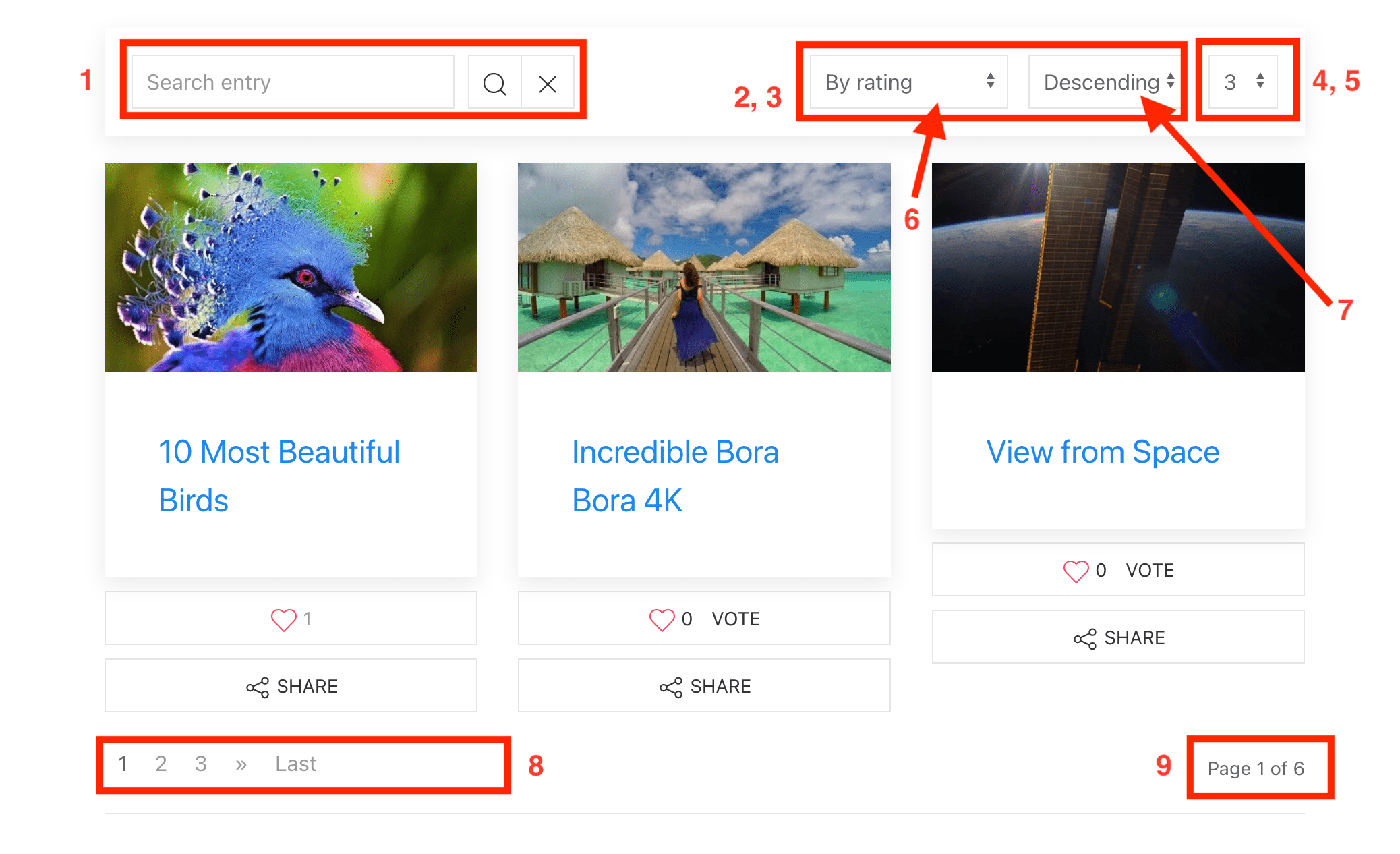
Task: Click the share icon under 10 Most Beautiful Birds
Action: coord(257,686)
